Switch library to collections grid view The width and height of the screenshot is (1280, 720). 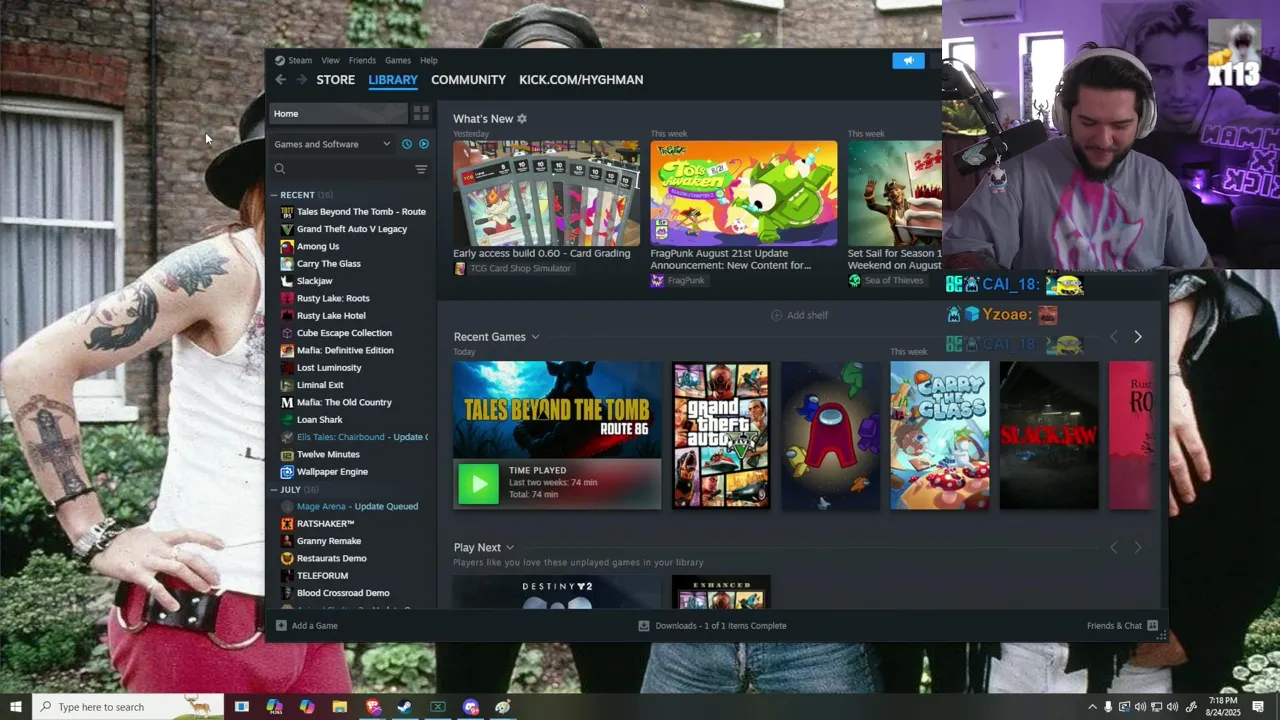421,113
